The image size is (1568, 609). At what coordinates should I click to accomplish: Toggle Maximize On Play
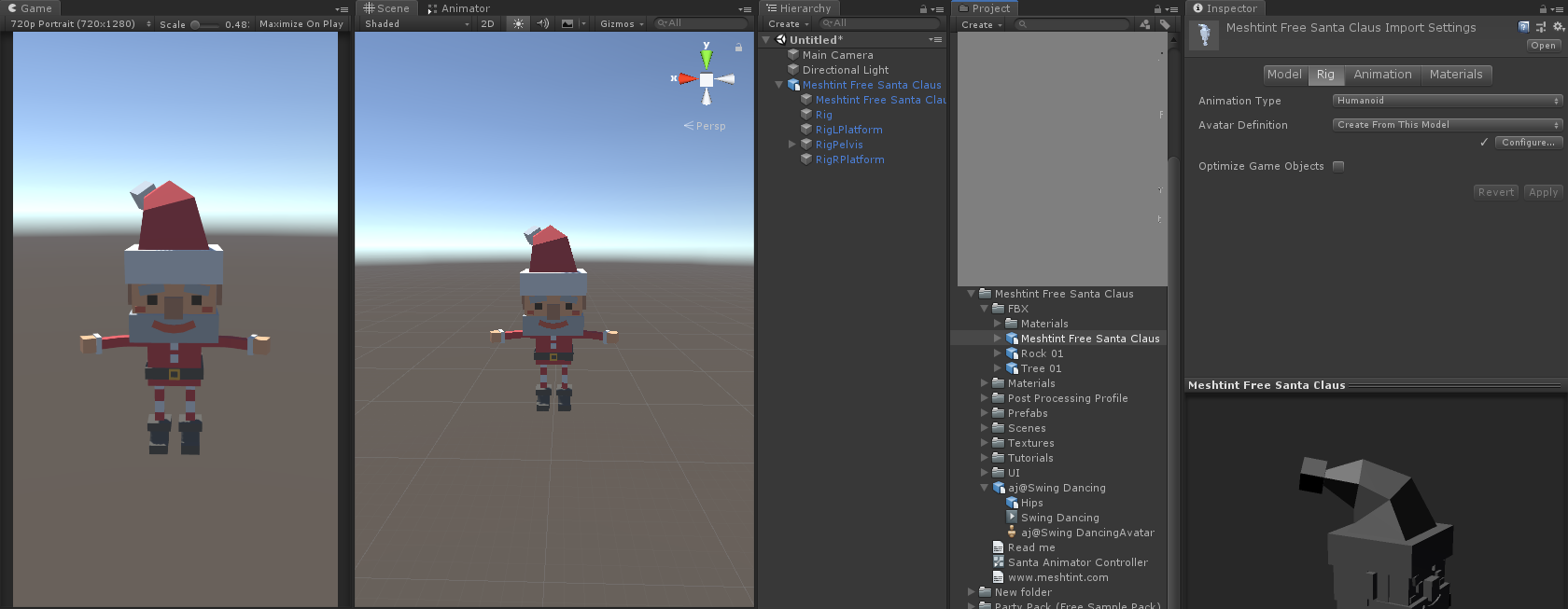click(301, 23)
